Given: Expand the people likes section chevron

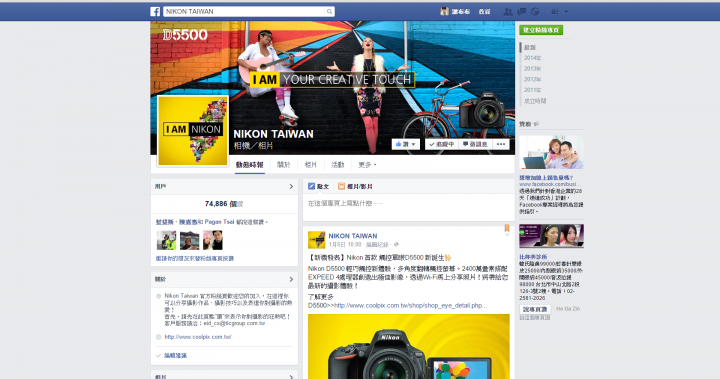Looking at the screenshot, I should [291, 187].
